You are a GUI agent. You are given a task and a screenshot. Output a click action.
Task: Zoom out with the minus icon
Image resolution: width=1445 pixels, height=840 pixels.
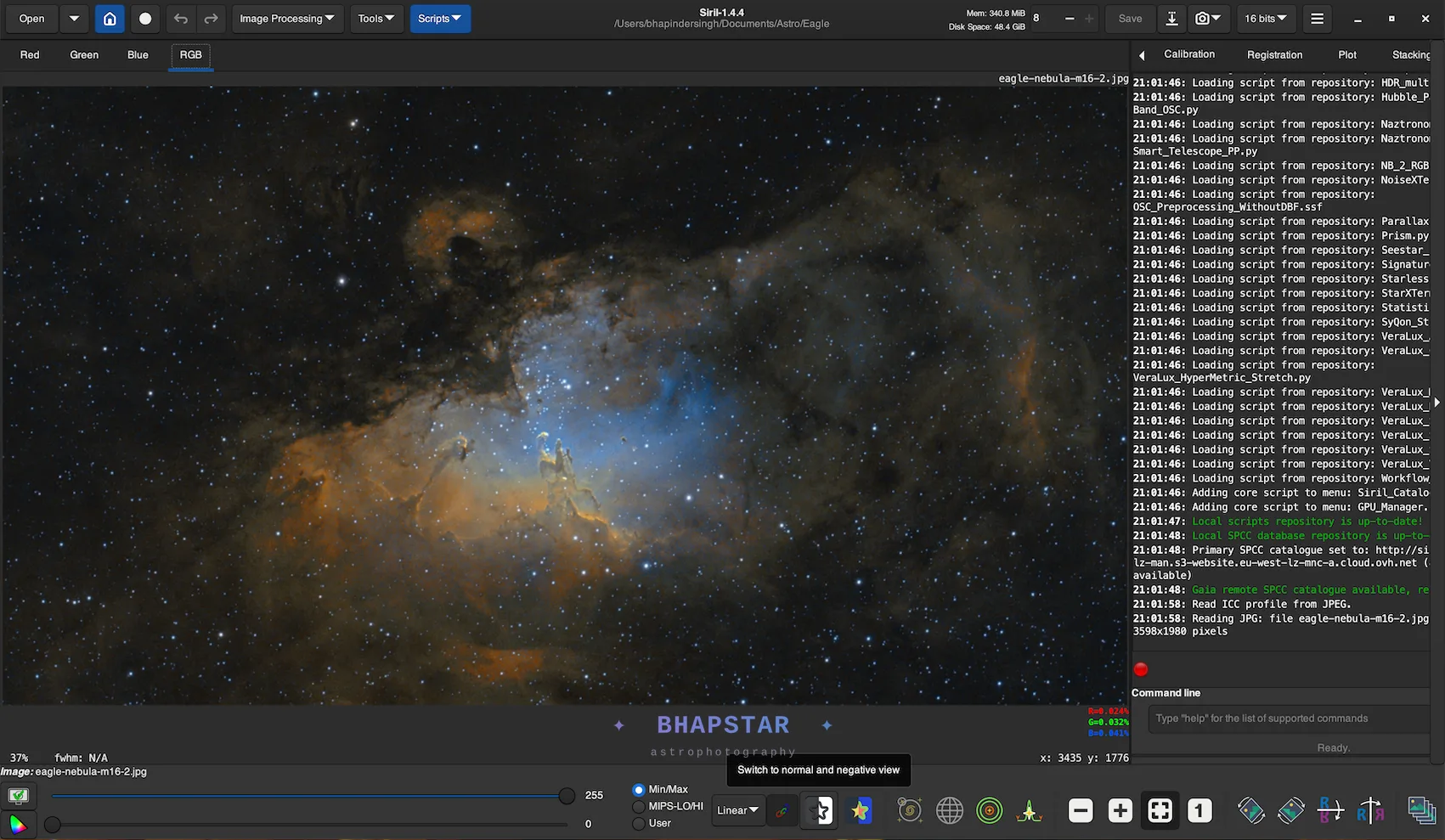click(1081, 811)
